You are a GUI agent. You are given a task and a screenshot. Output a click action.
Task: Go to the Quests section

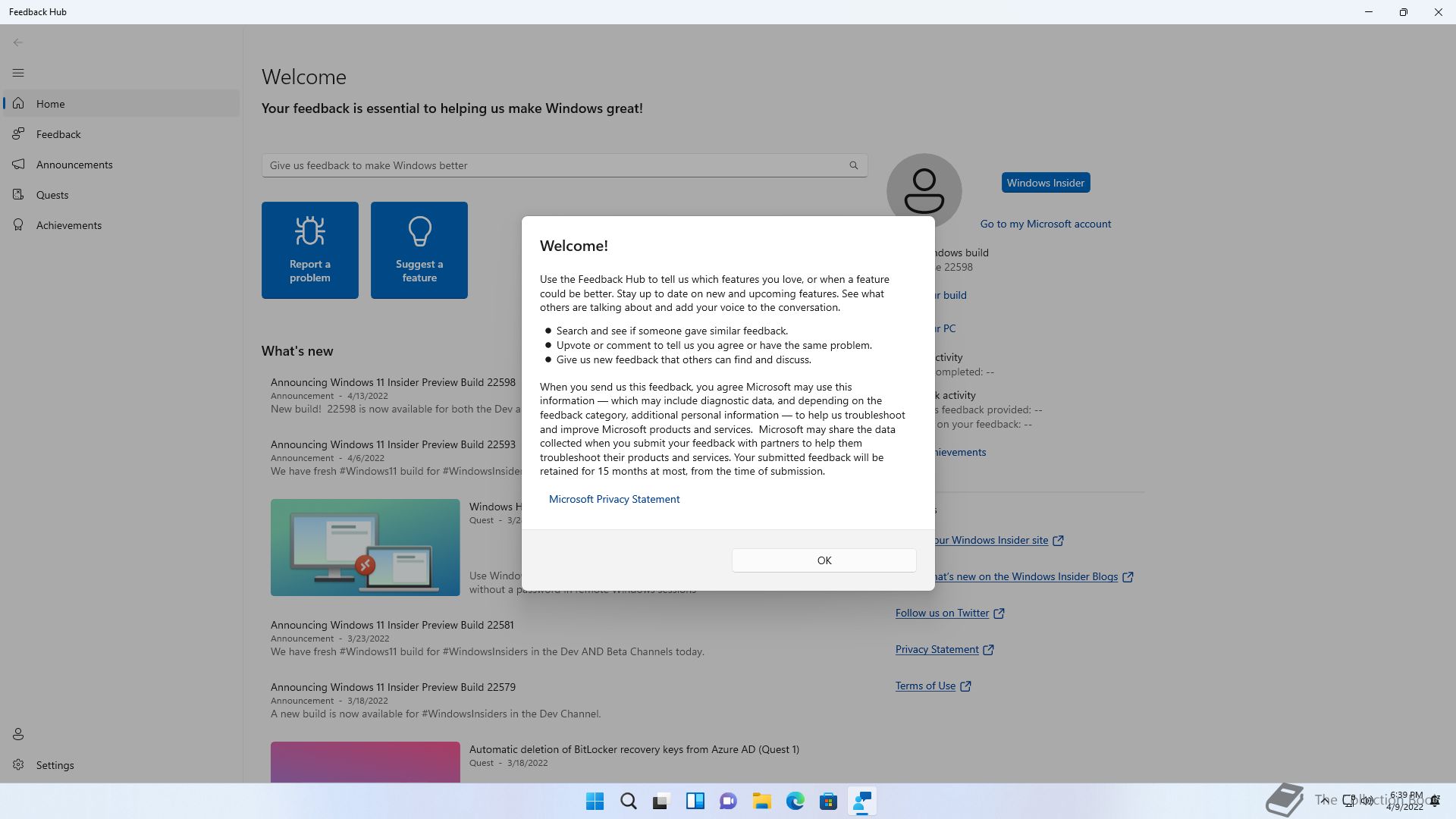click(121, 195)
